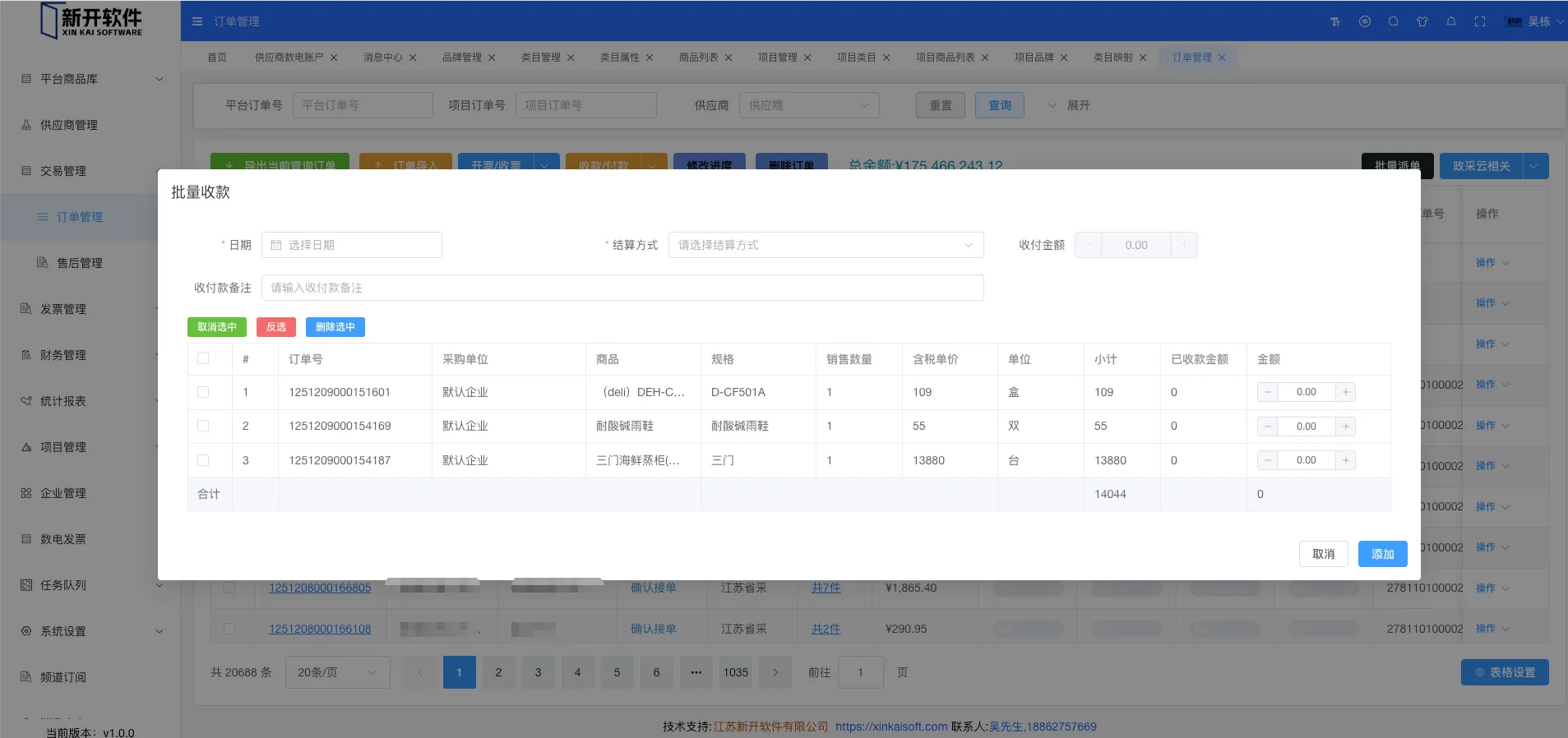Click the 收付款备注 input field
Viewport: 1568px width, 738px height.
622,288
